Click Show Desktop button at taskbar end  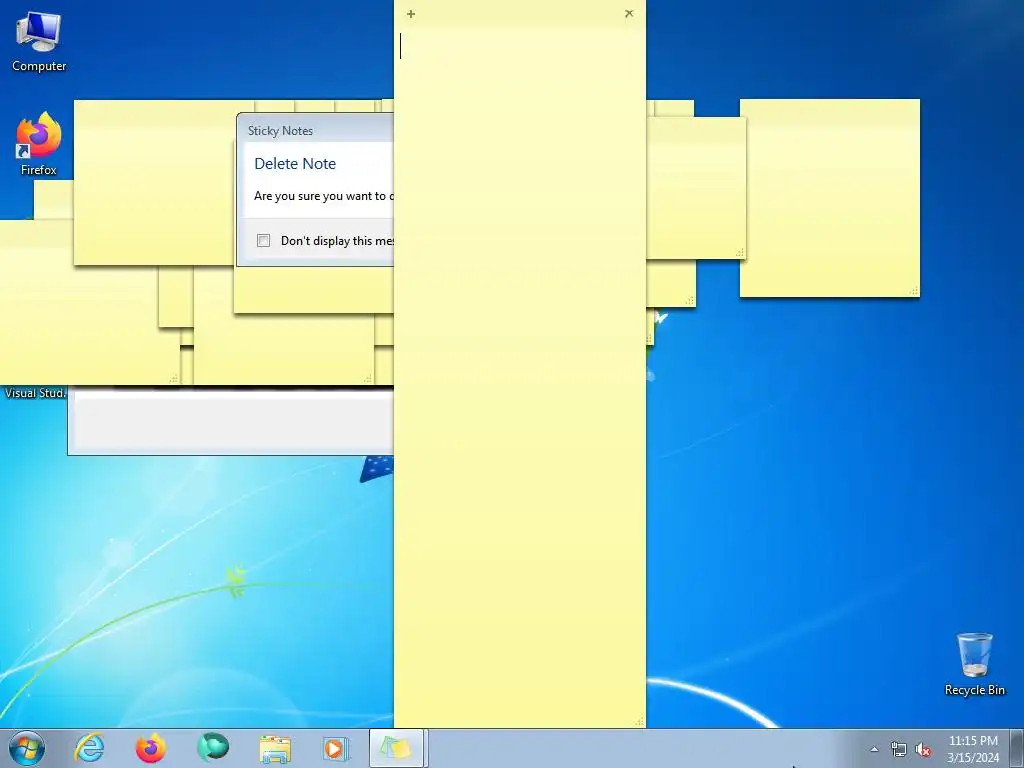[x=1017, y=748]
